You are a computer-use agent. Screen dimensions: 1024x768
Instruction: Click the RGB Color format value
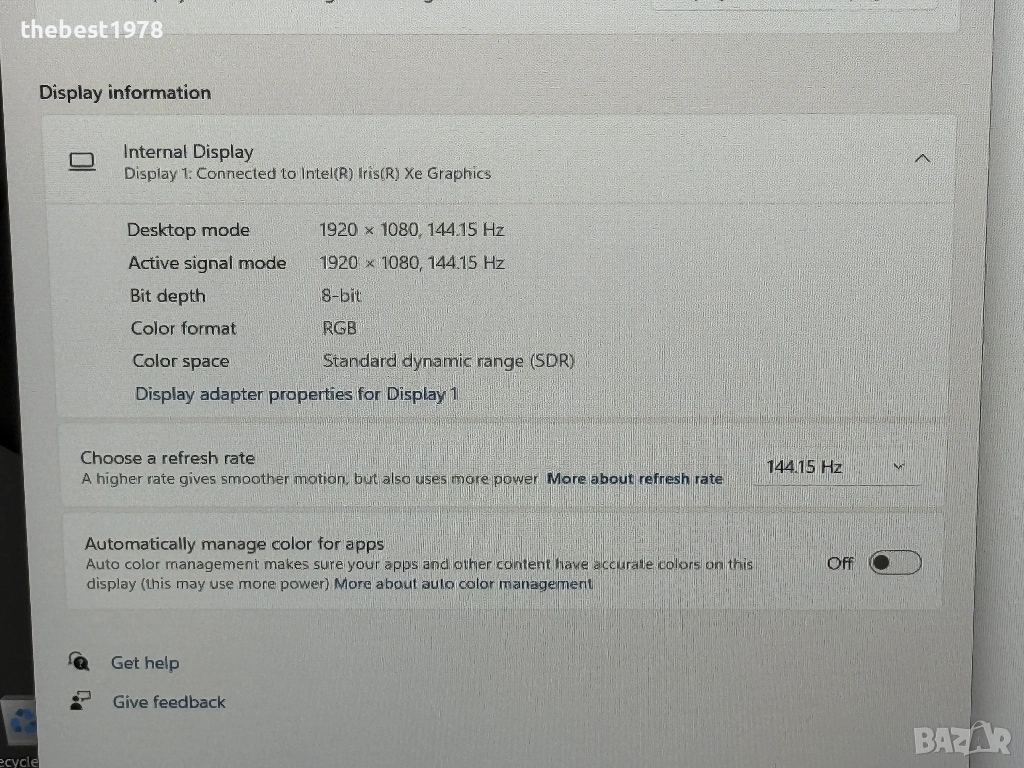pos(339,328)
